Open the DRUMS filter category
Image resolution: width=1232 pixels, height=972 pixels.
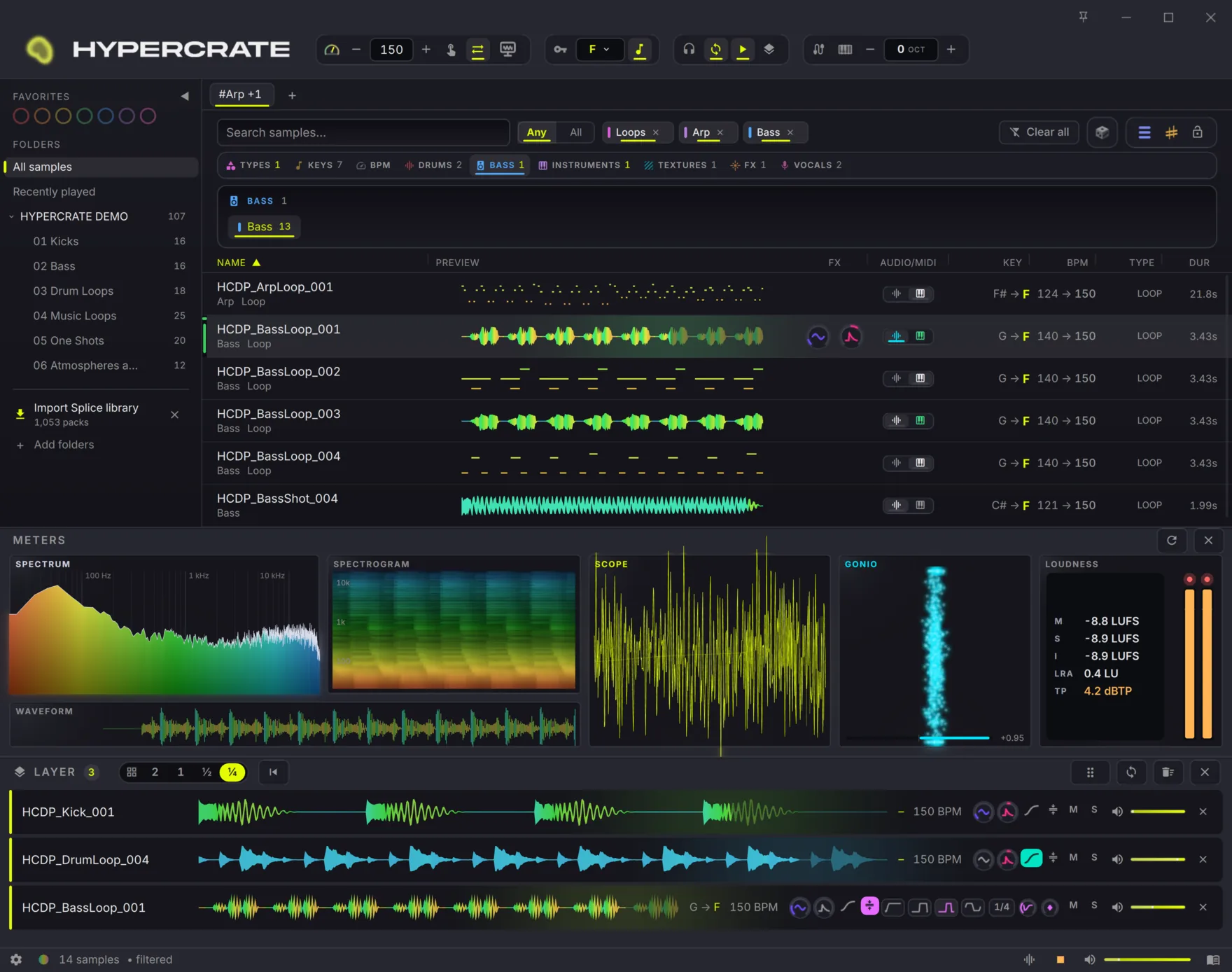click(433, 165)
